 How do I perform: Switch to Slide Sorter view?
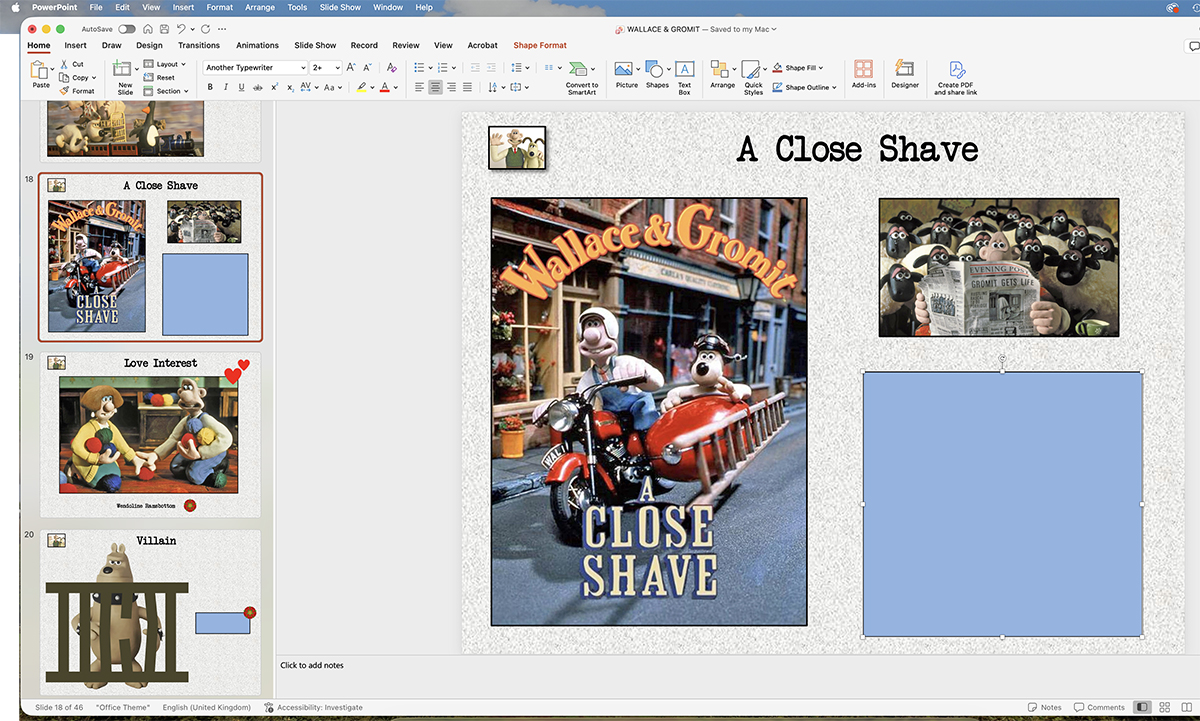[1165, 707]
